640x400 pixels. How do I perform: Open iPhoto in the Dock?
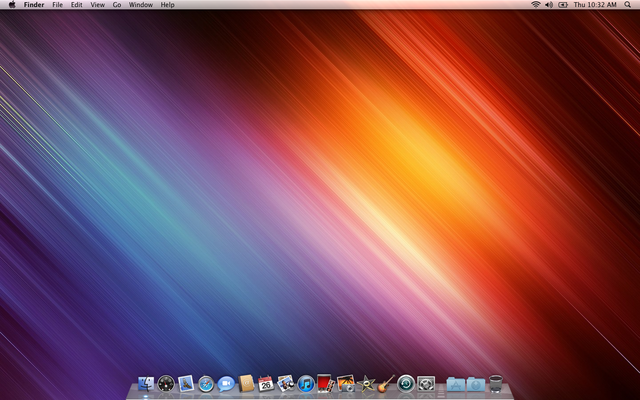(x=346, y=384)
